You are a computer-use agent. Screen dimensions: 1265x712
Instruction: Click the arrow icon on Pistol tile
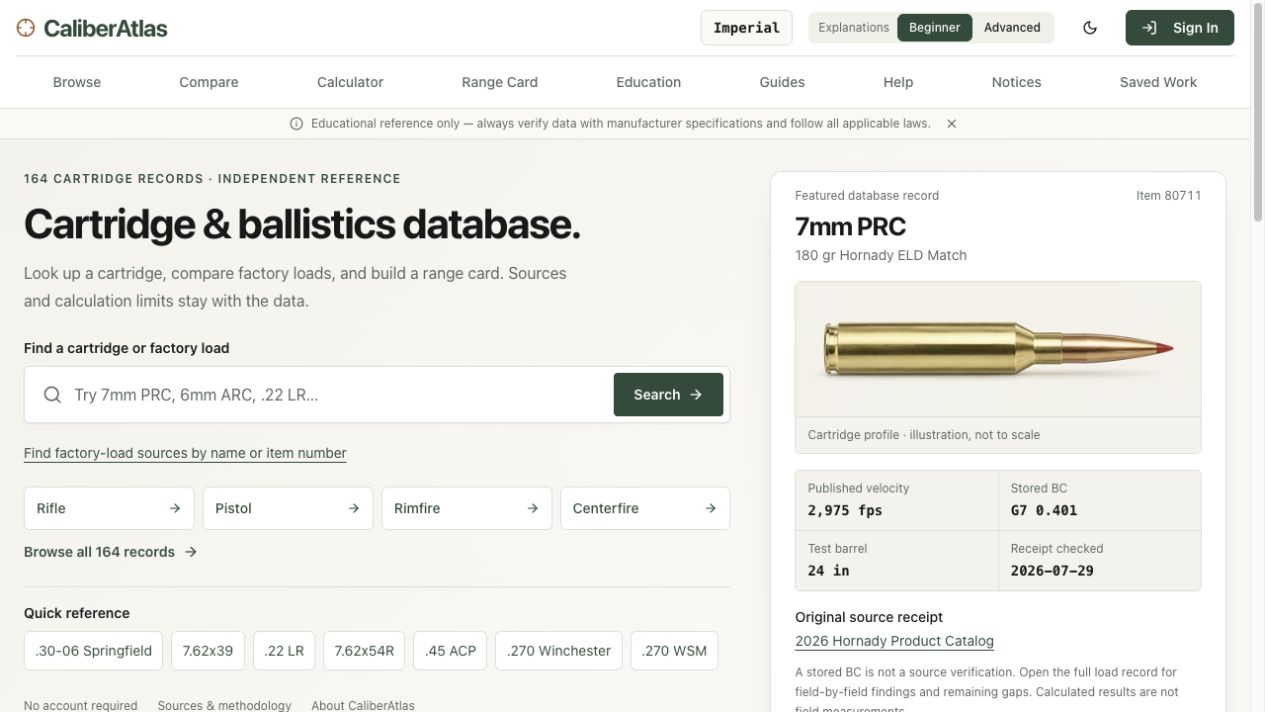(x=353, y=508)
